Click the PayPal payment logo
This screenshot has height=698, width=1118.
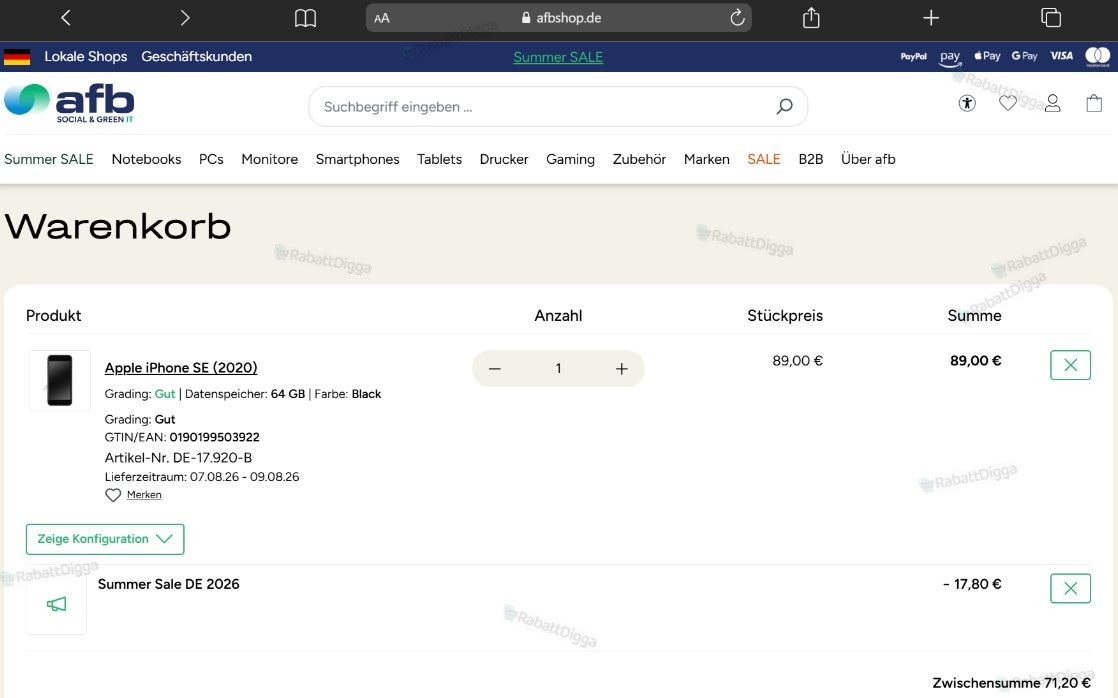[x=913, y=56]
